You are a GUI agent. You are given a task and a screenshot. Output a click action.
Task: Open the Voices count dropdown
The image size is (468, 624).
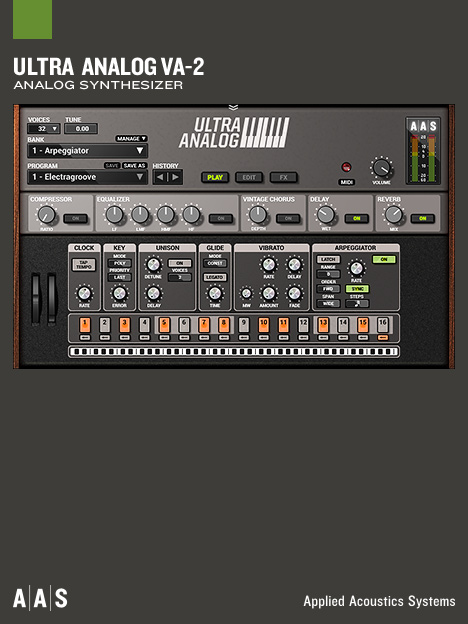tap(44, 129)
